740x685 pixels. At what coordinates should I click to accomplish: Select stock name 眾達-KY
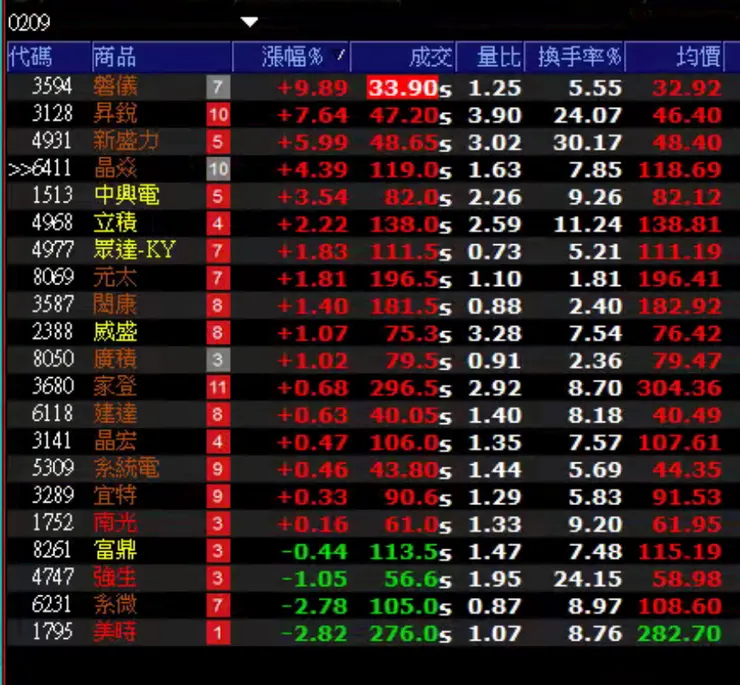click(135, 250)
